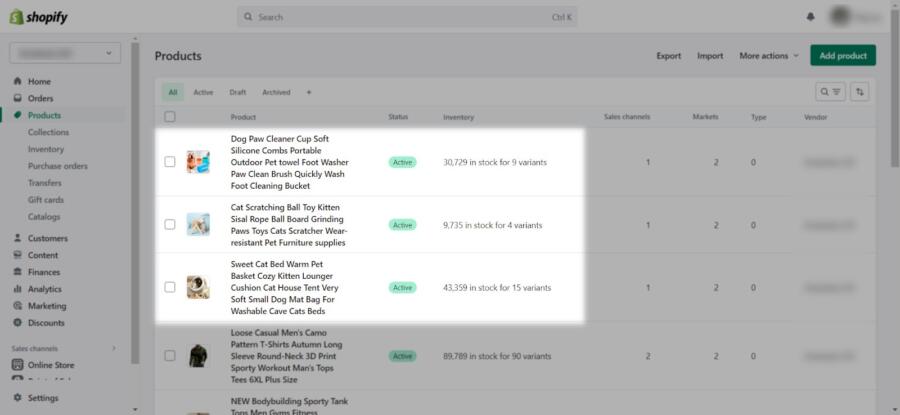900x415 pixels.
Task: Click the Discounts badge icon
Action: (x=18, y=323)
